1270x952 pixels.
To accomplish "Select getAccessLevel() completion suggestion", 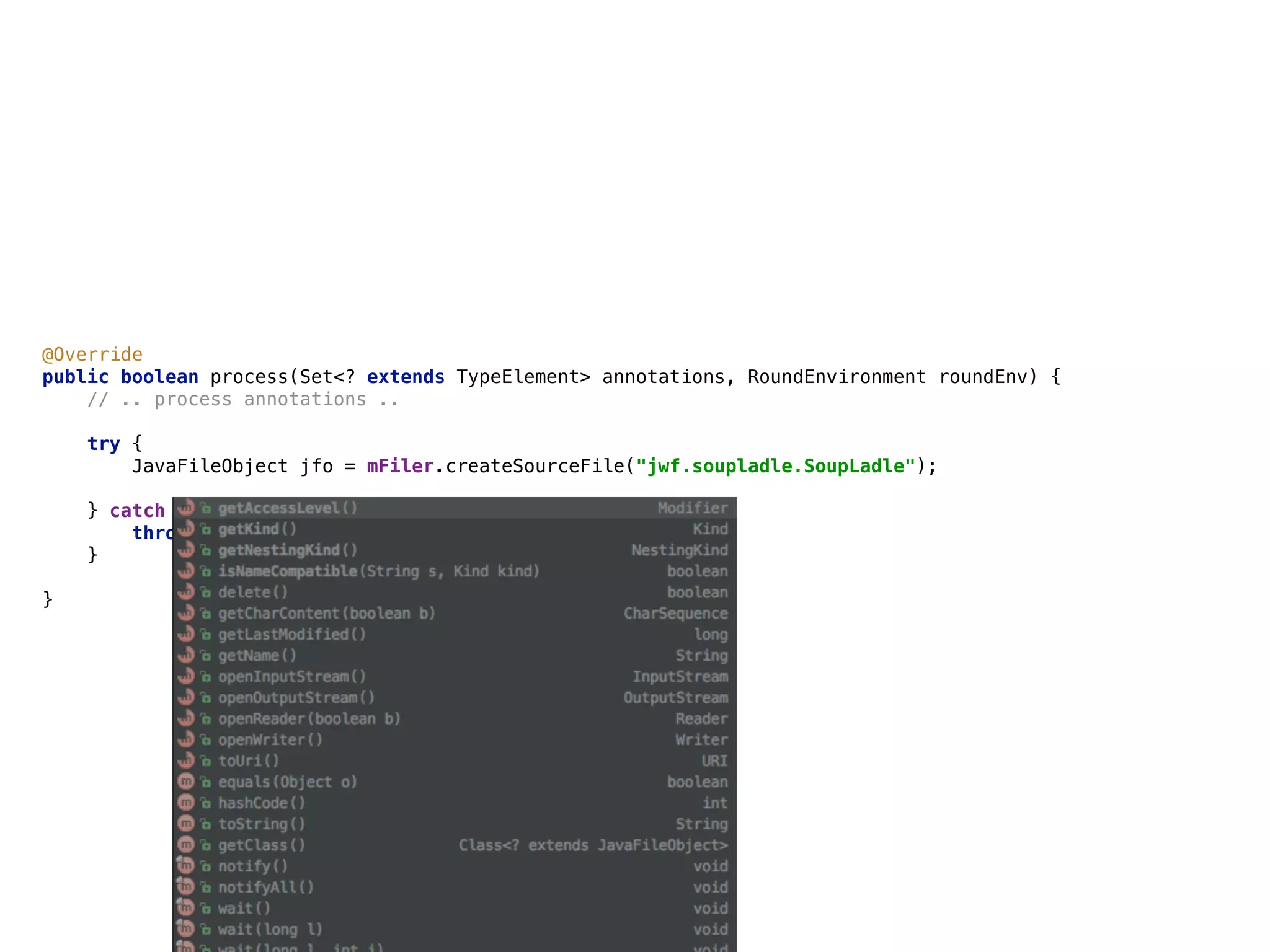I will tap(288, 508).
